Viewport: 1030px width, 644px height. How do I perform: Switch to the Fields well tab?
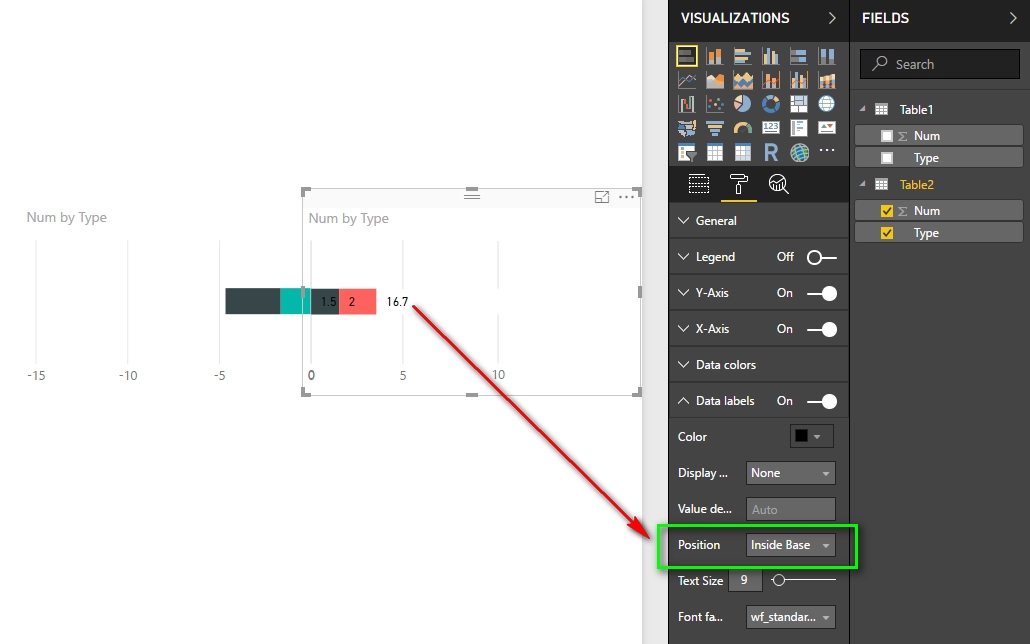click(x=698, y=184)
